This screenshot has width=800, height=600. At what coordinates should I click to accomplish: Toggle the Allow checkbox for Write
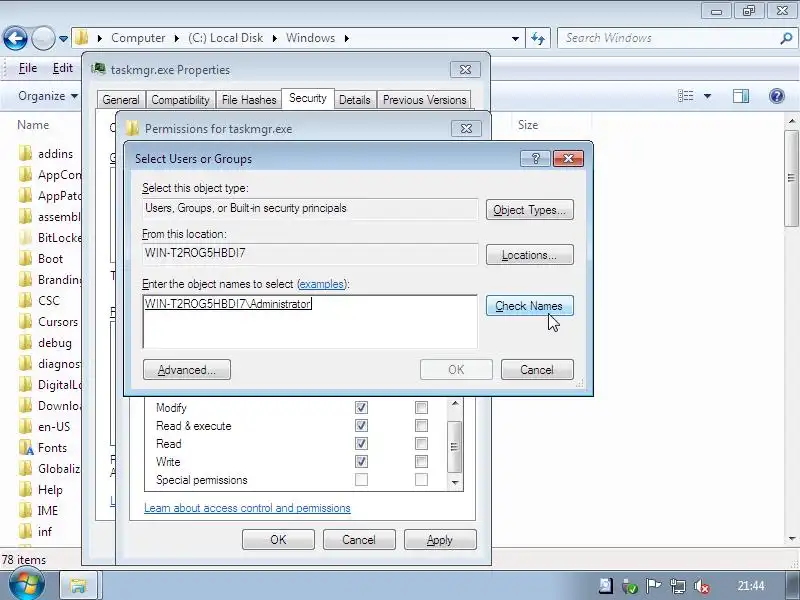[361, 462]
